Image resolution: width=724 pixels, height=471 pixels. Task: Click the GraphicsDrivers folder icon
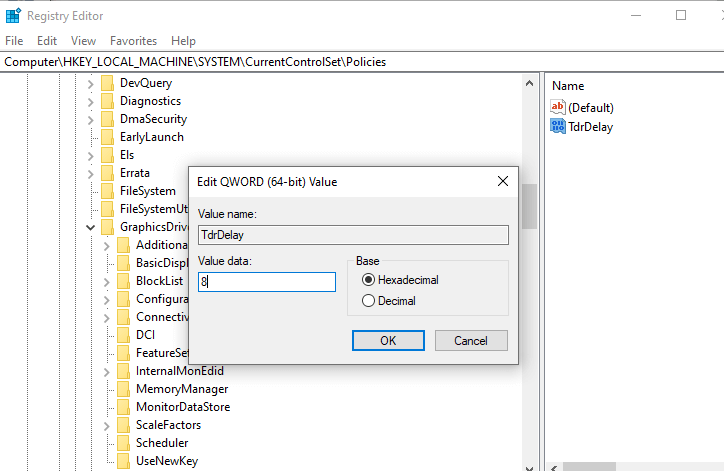pos(107,227)
